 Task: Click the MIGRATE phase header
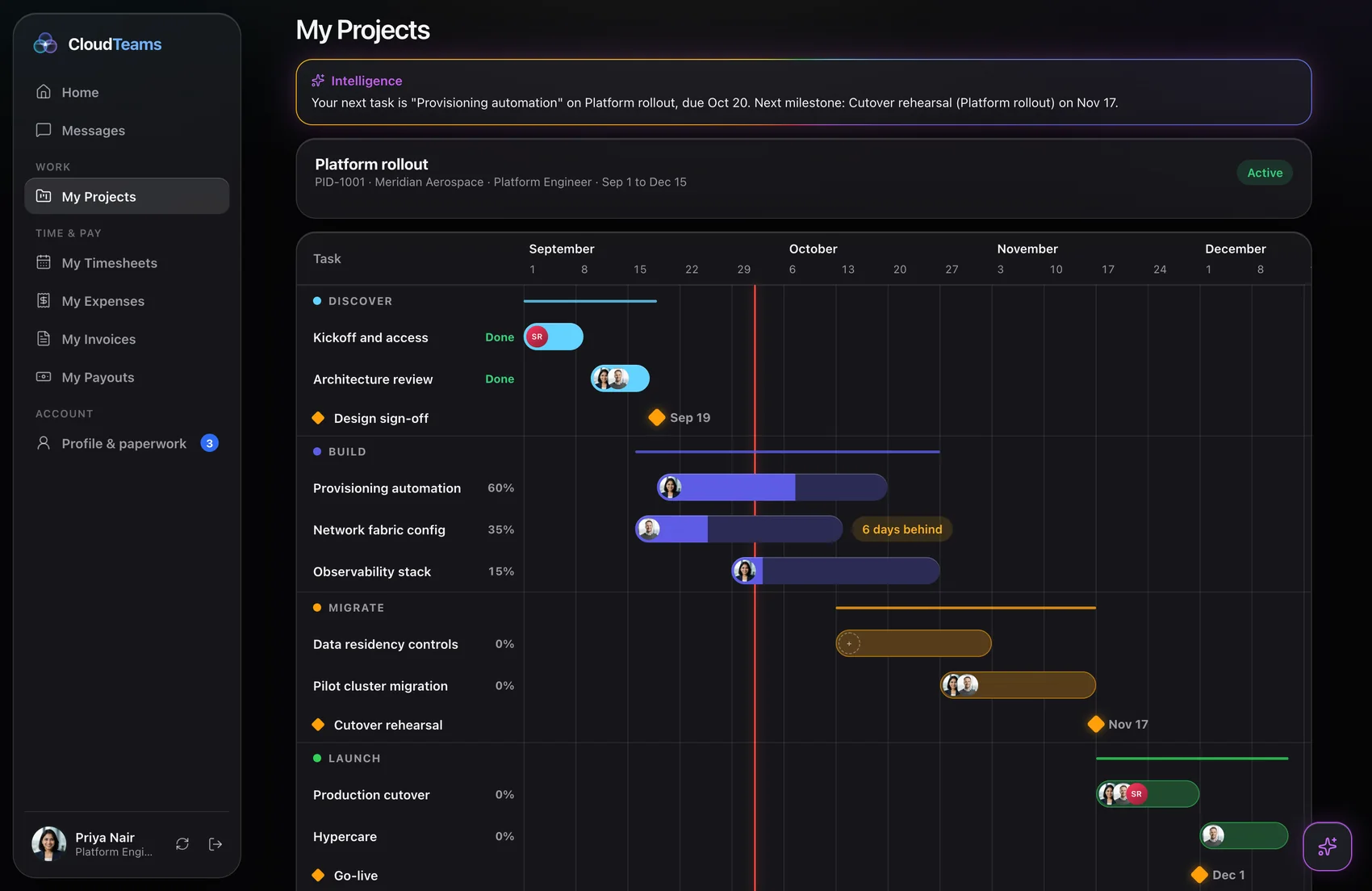tap(349, 608)
